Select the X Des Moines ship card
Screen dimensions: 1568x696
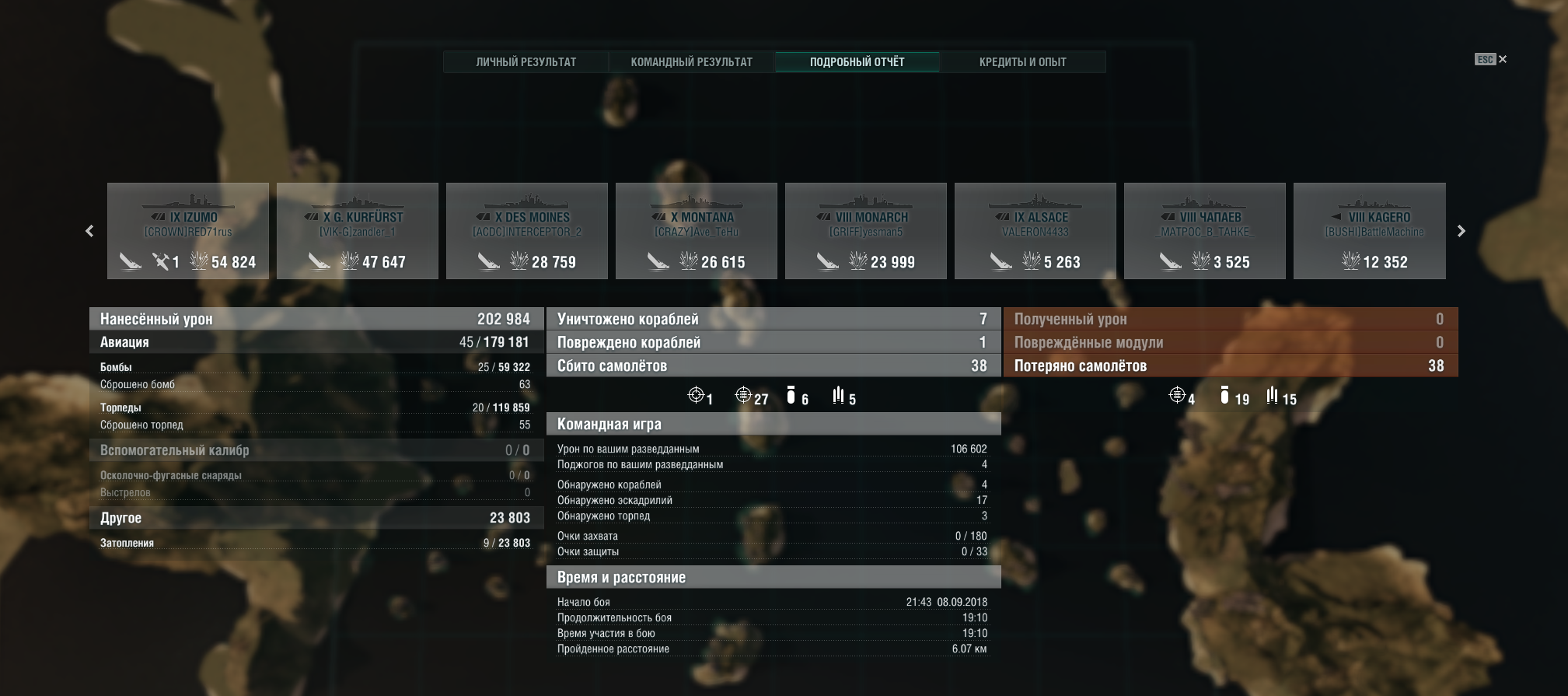tap(527, 231)
